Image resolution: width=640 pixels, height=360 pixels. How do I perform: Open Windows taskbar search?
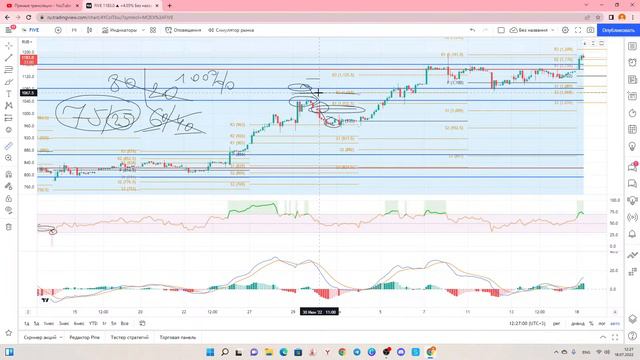click(225, 352)
